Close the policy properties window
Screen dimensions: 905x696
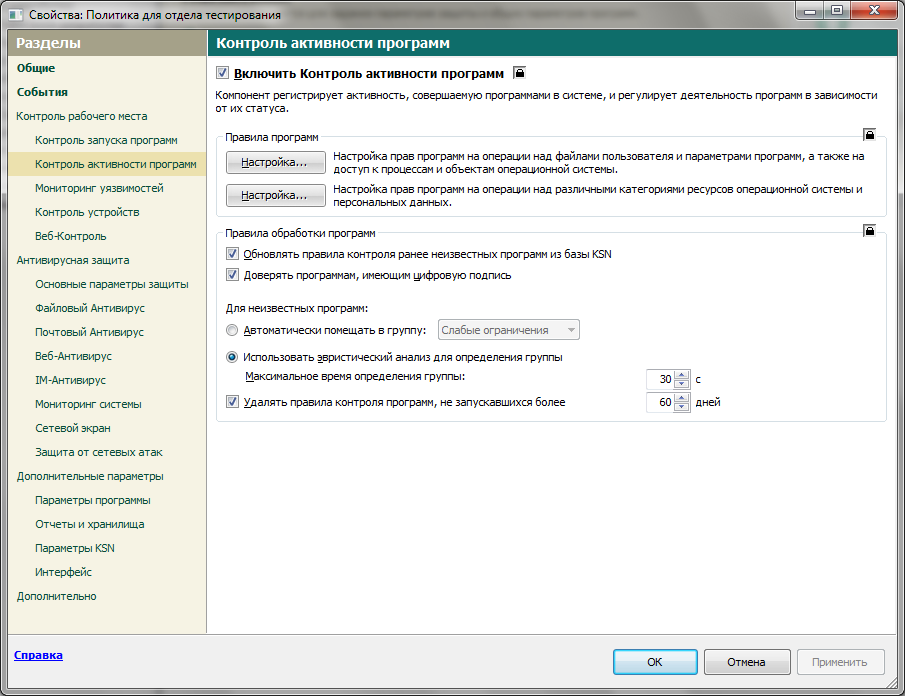[874, 10]
